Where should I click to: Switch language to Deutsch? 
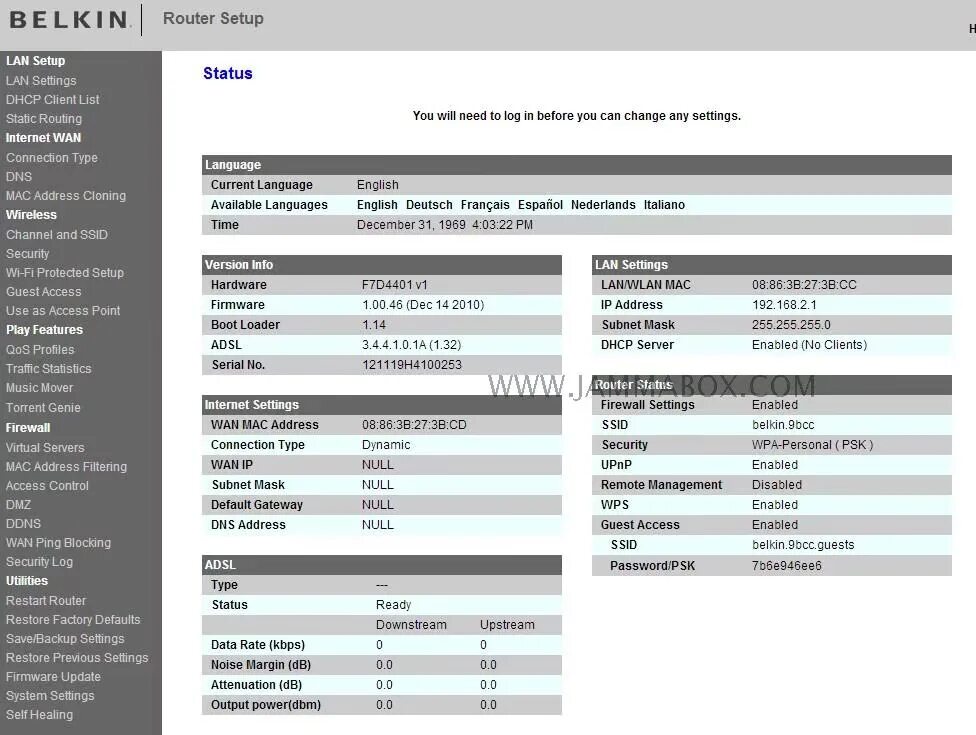pyautogui.click(x=429, y=205)
